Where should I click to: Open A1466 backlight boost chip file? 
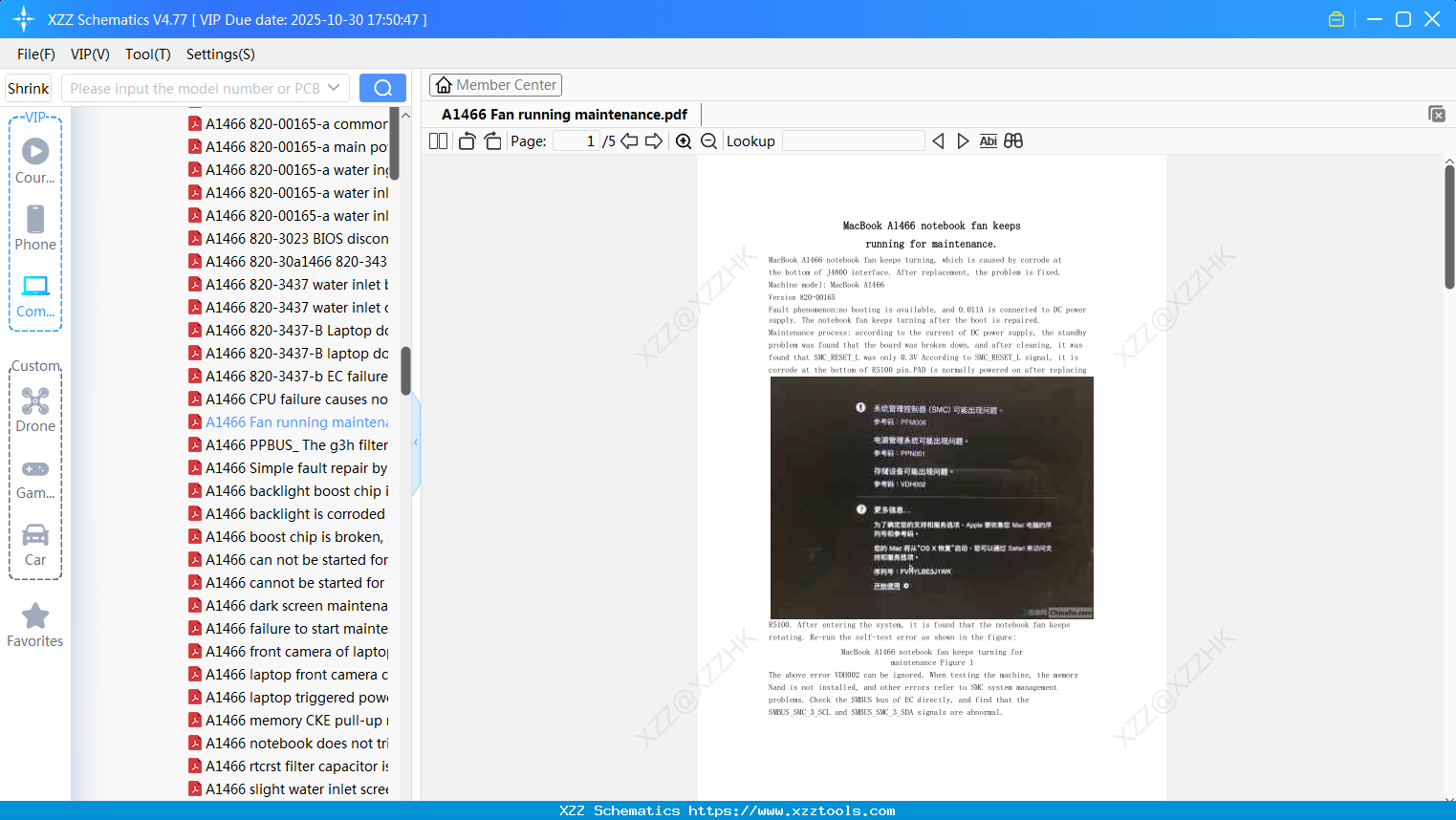288,491
